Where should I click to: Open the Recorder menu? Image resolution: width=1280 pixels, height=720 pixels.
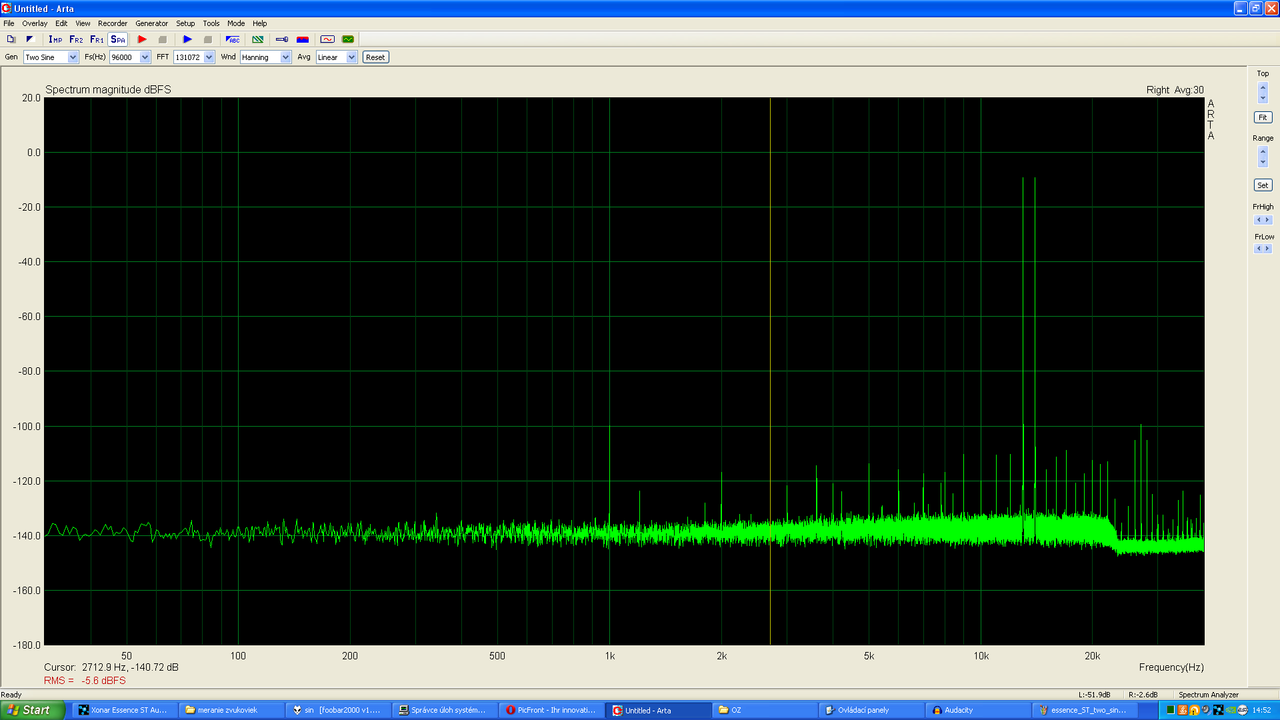(x=112, y=23)
